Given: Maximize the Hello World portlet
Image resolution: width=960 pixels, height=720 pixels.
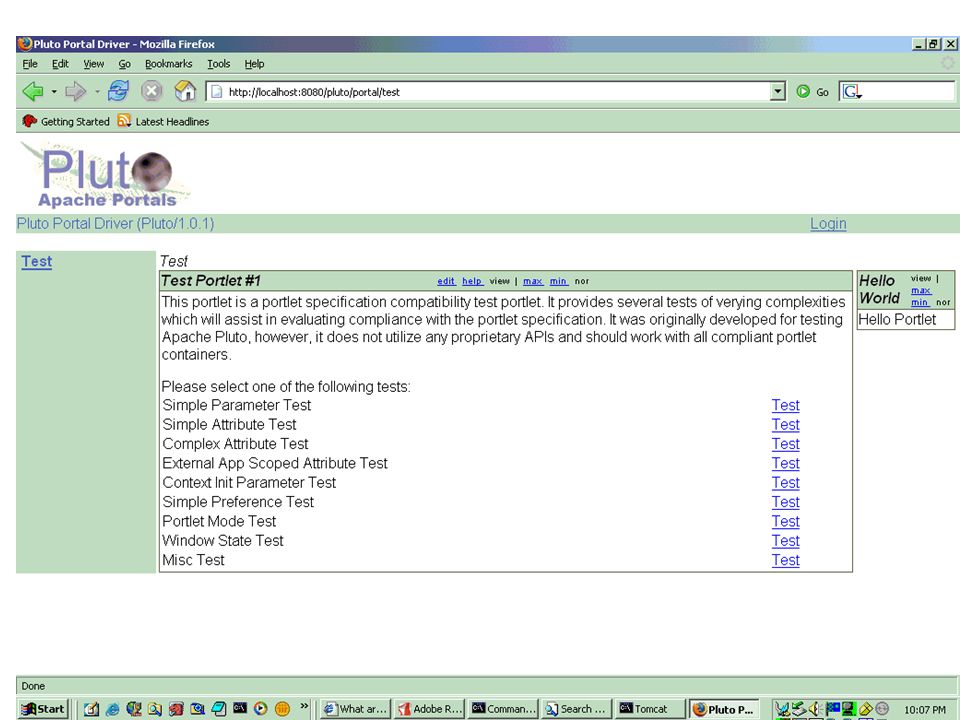Looking at the screenshot, I should point(921,290).
